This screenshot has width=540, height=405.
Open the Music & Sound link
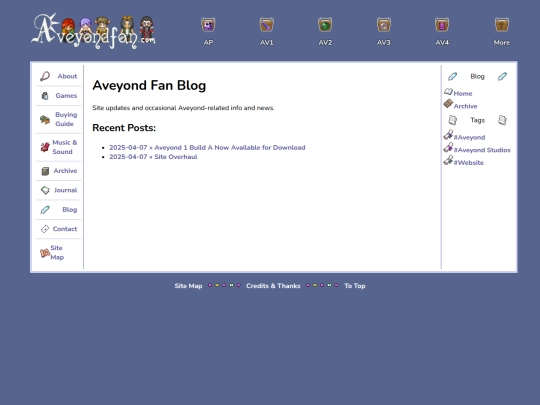[x=64, y=147]
